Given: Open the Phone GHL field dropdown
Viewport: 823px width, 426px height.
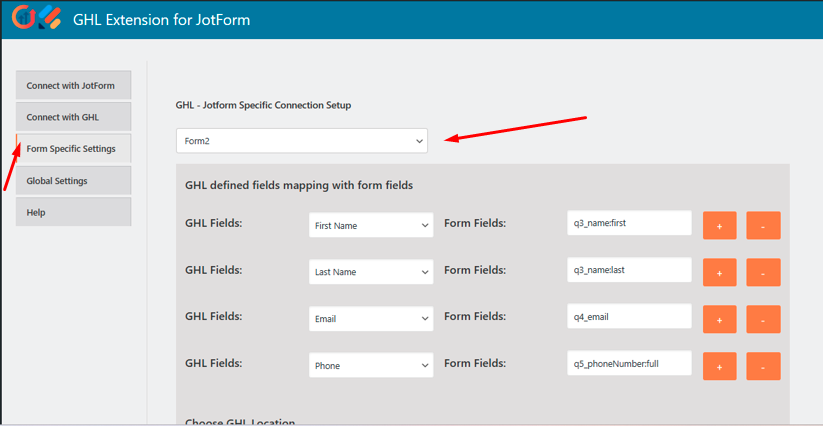Looking at the screenshot, I should pos(370,366).
